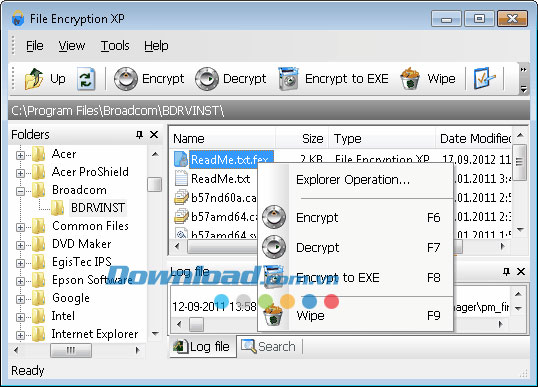Go up one folder with Up icon
This screenshot has height=387, width=538.
point(34,79)
